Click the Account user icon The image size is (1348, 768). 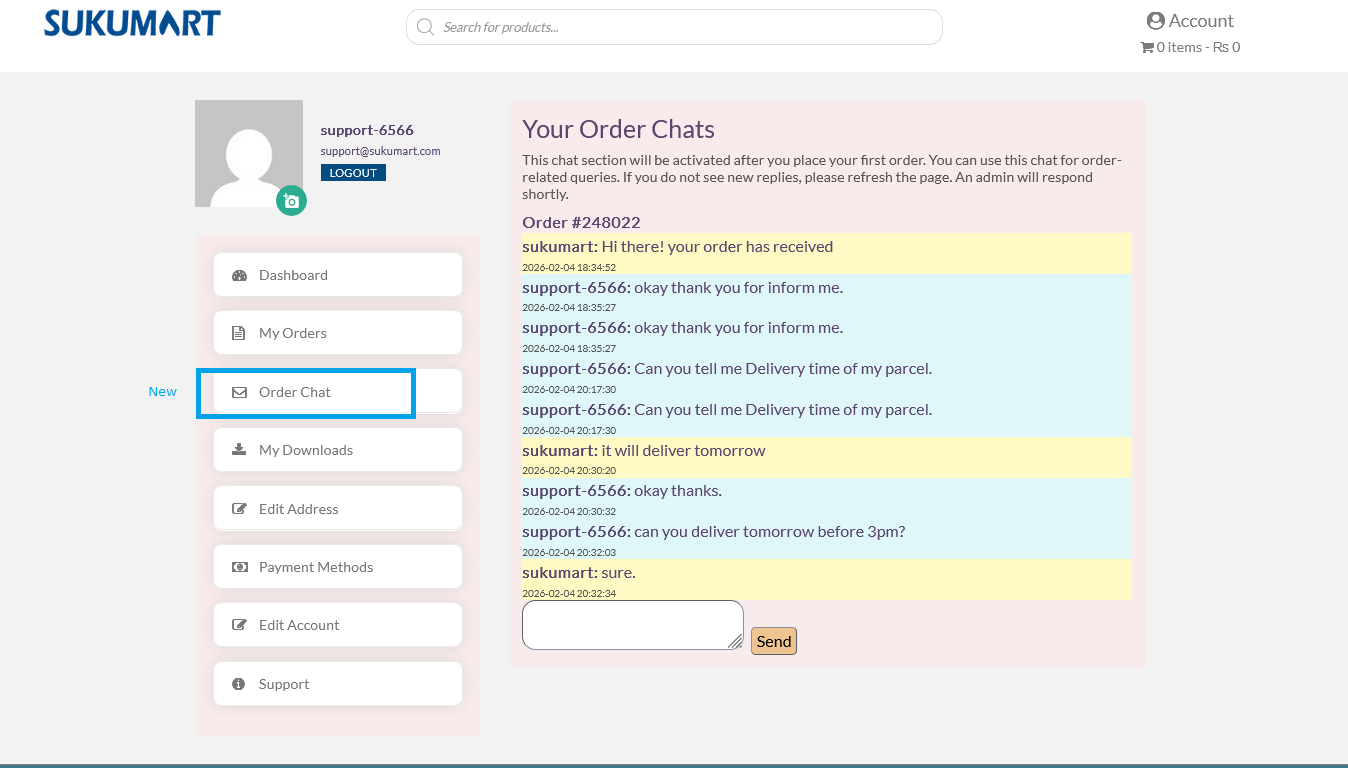coord(1156,21)
